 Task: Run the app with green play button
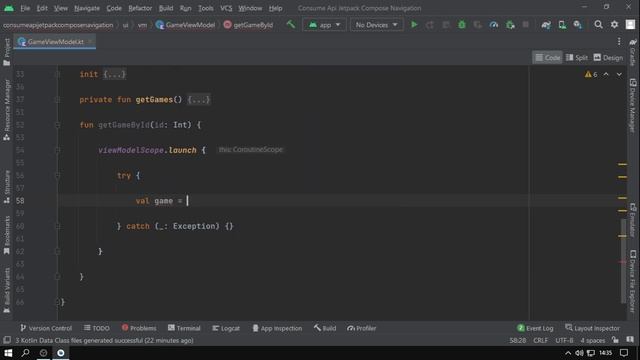coord(414,24)
